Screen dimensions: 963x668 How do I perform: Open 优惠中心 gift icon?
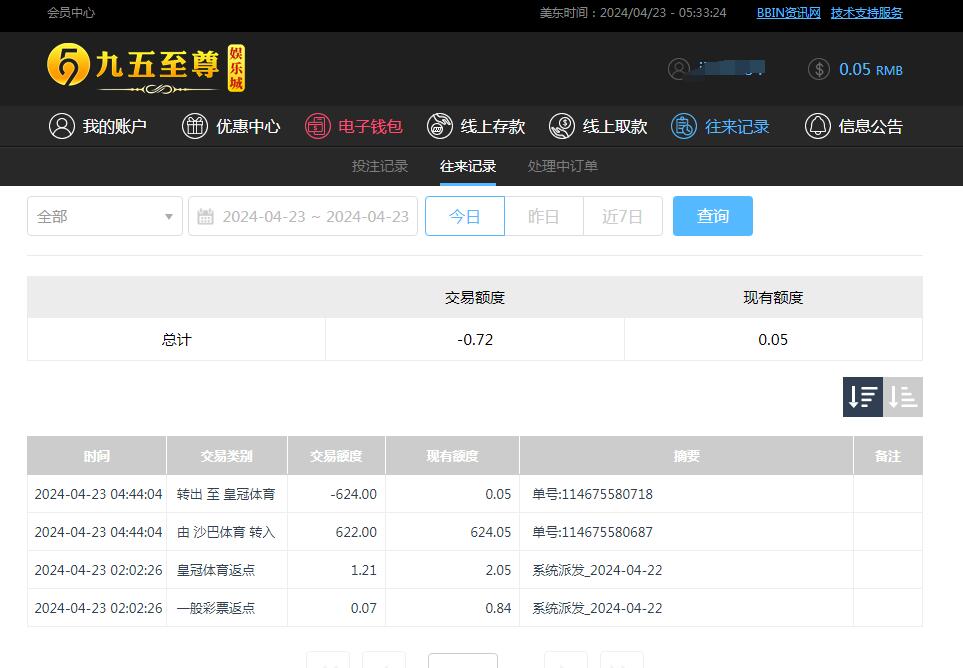click(195, 126)
